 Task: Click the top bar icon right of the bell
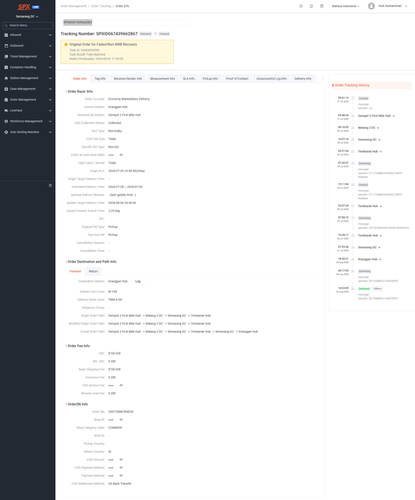coord(322,6)
